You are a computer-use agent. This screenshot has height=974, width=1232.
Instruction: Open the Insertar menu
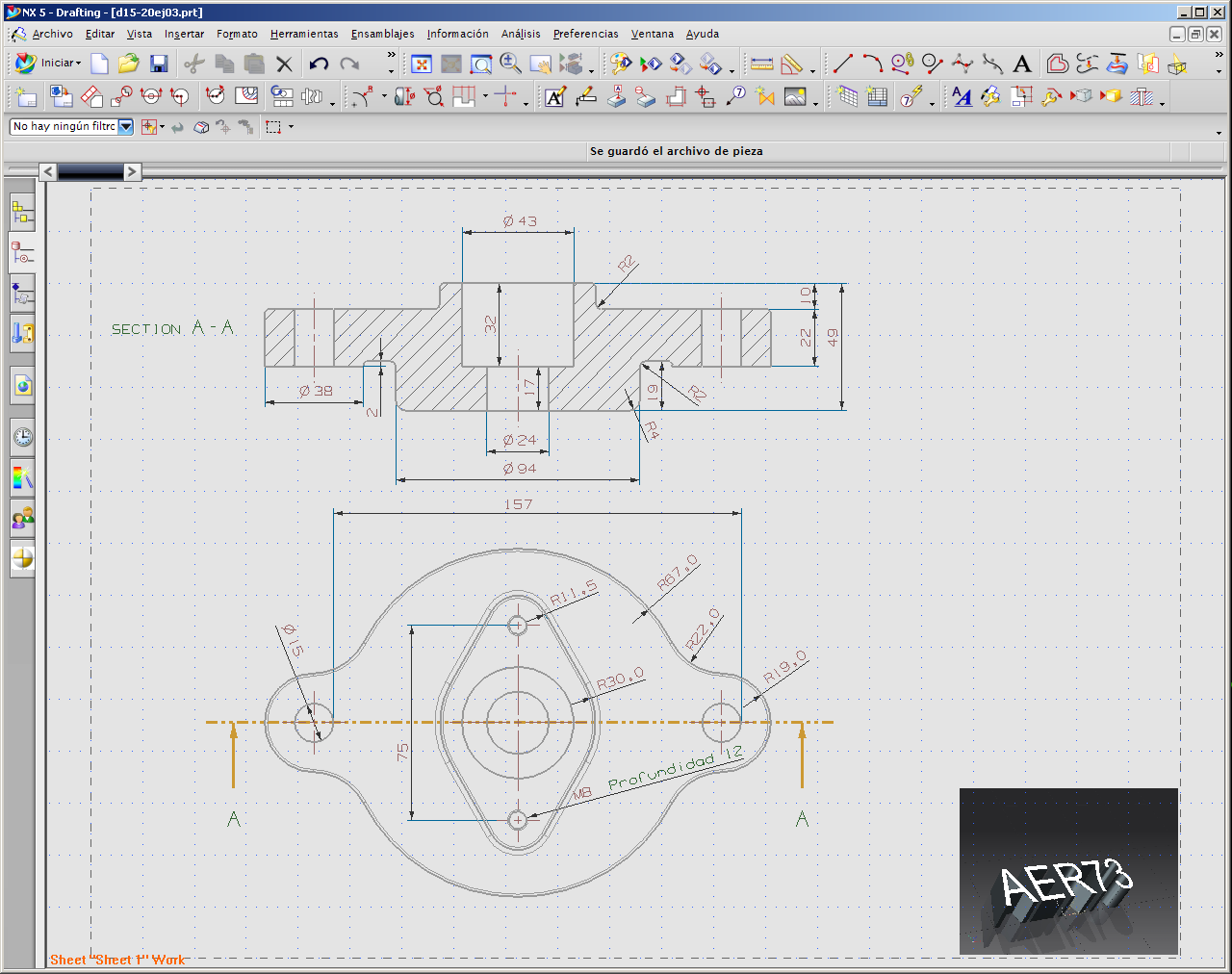coord(184,34)
